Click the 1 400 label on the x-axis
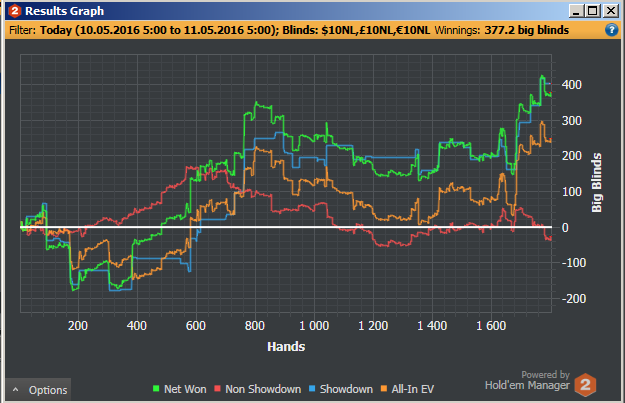The image size is (625, 403). click(x=432, y=326)
